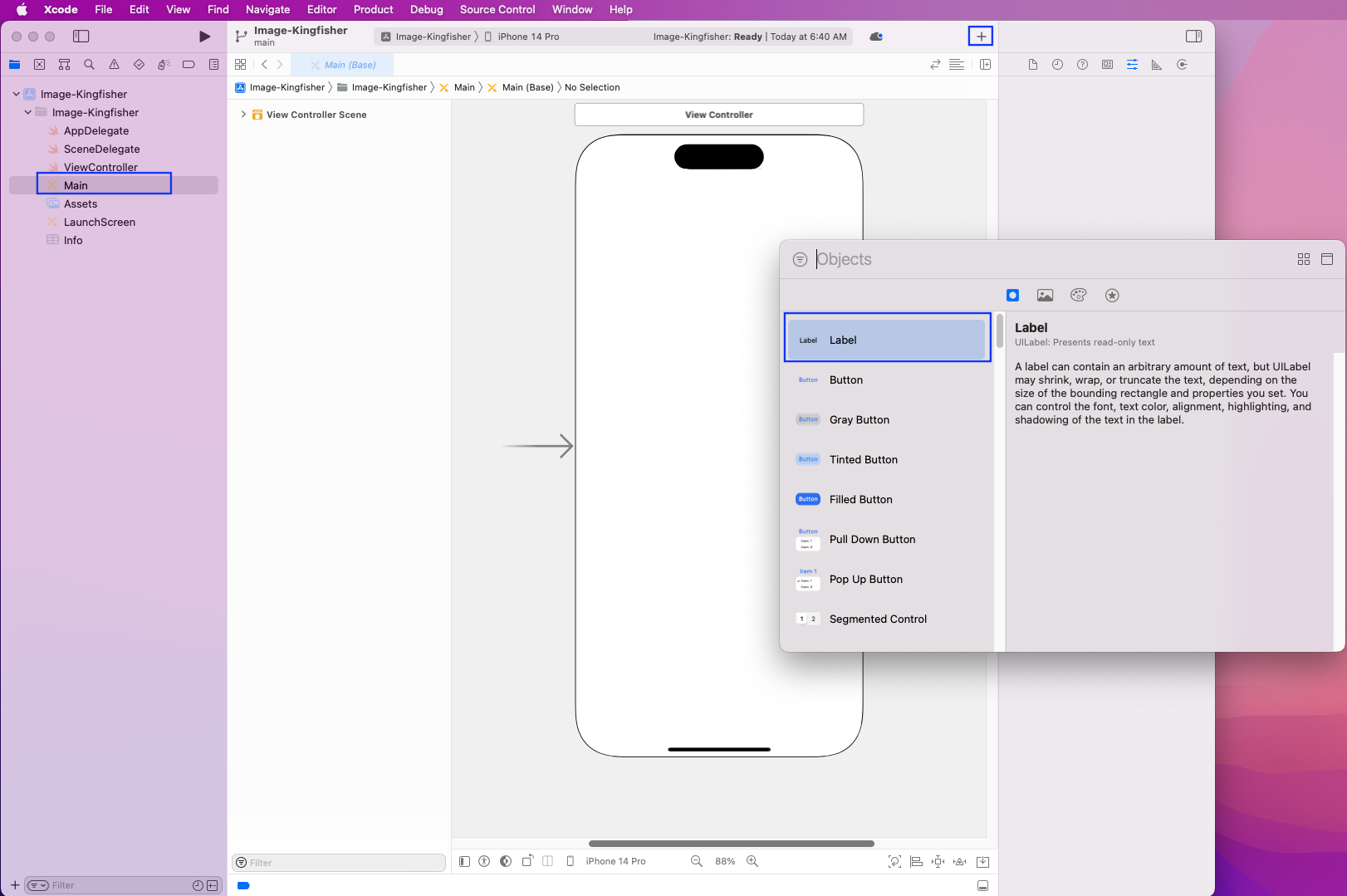Screen dimensions: 1347x896
Task: Open the Issue navigator warning icon
Action: pyautogui.click(x=114, y=65)
